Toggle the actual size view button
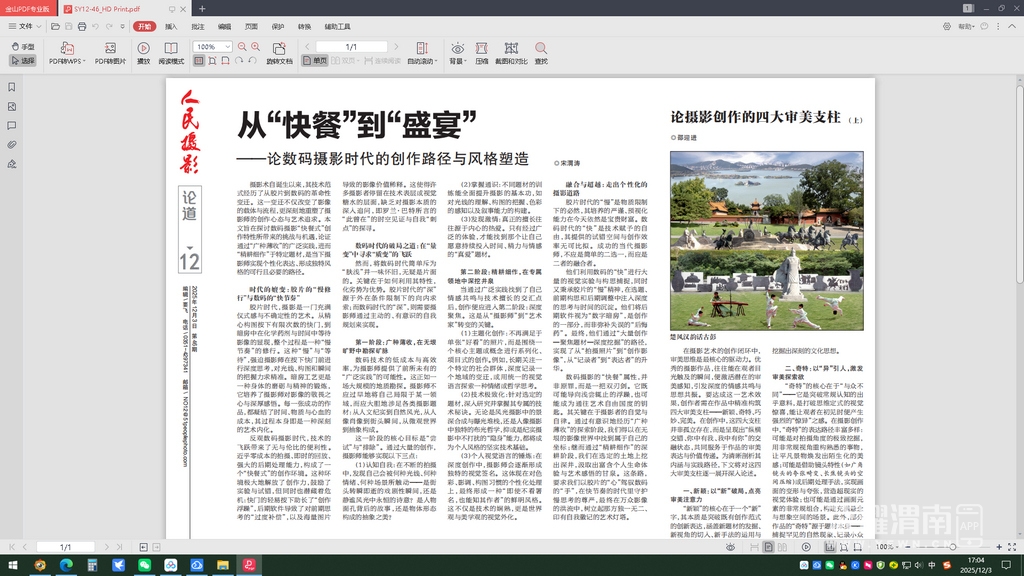Viewport: 1024px width, 576px height. [200, 61]
